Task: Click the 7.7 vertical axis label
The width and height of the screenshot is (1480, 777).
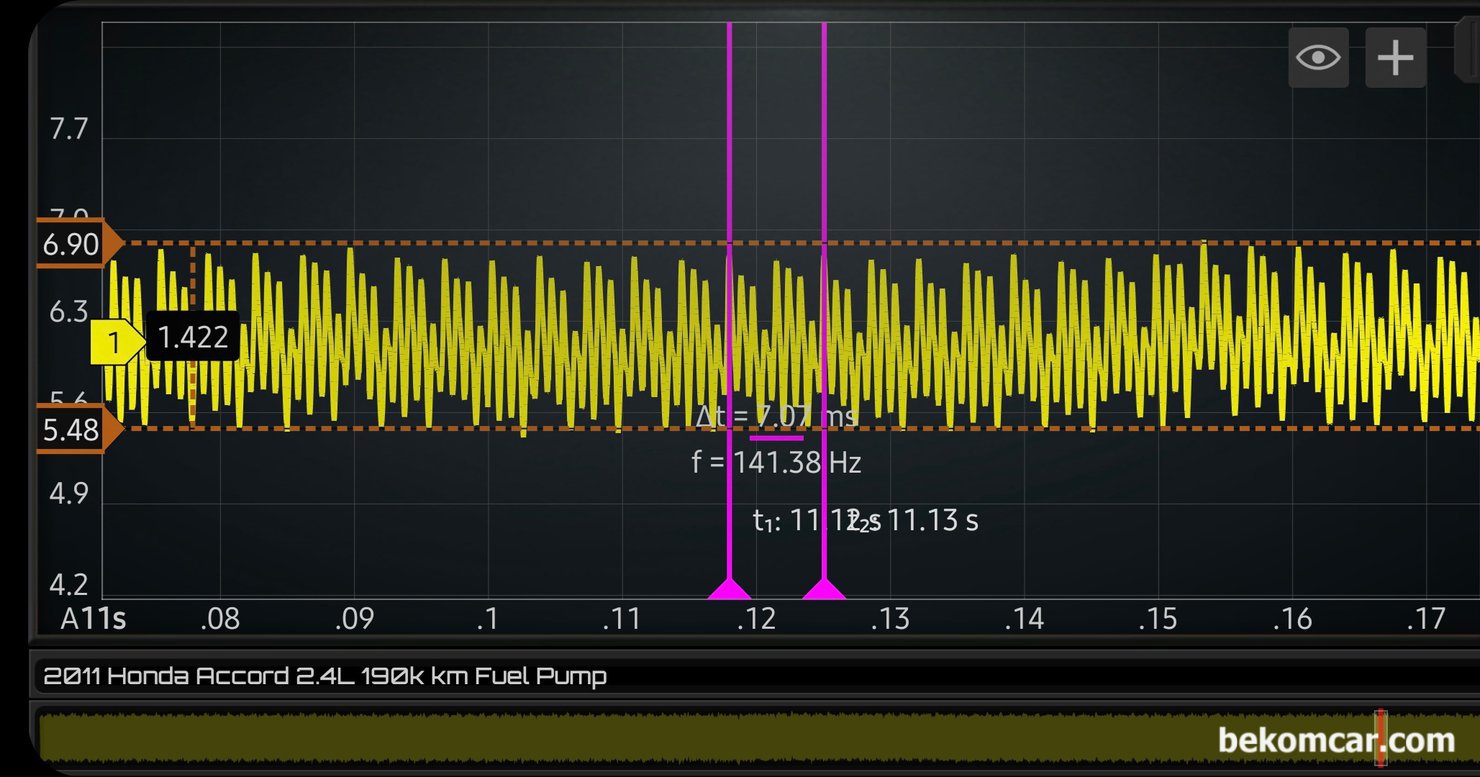Action: point(68,130)
